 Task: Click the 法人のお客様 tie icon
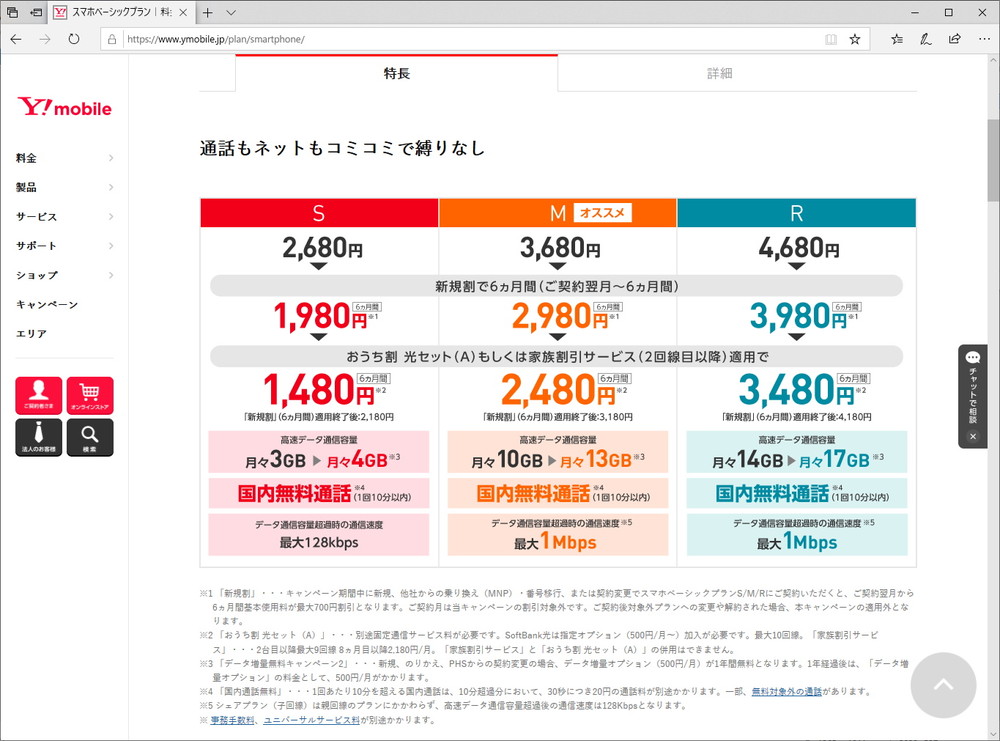click(38, 437)
